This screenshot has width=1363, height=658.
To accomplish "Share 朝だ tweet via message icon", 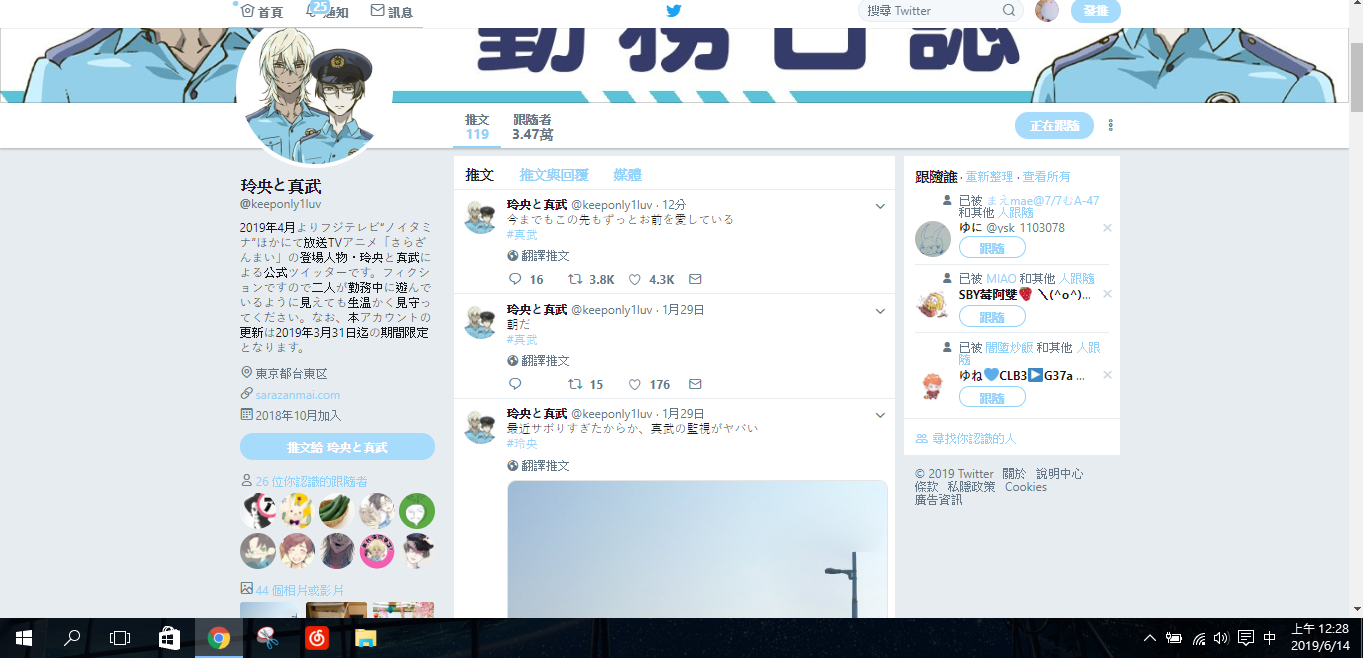I will pos(695,384).
